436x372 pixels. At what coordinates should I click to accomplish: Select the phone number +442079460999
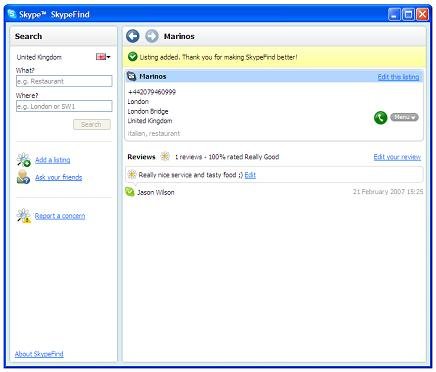[x=152, y=92]
